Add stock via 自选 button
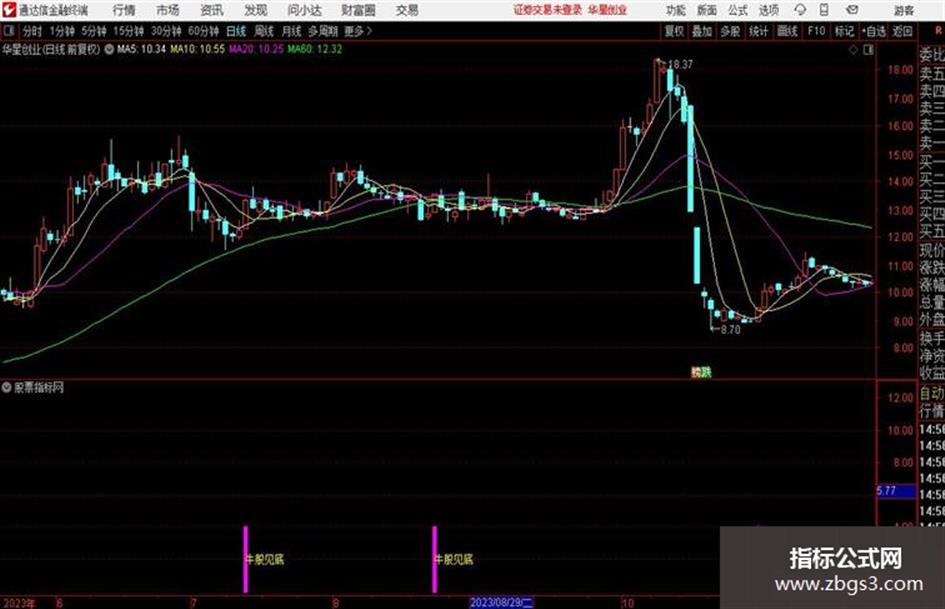The image size is (945, 609). point(874,31)
